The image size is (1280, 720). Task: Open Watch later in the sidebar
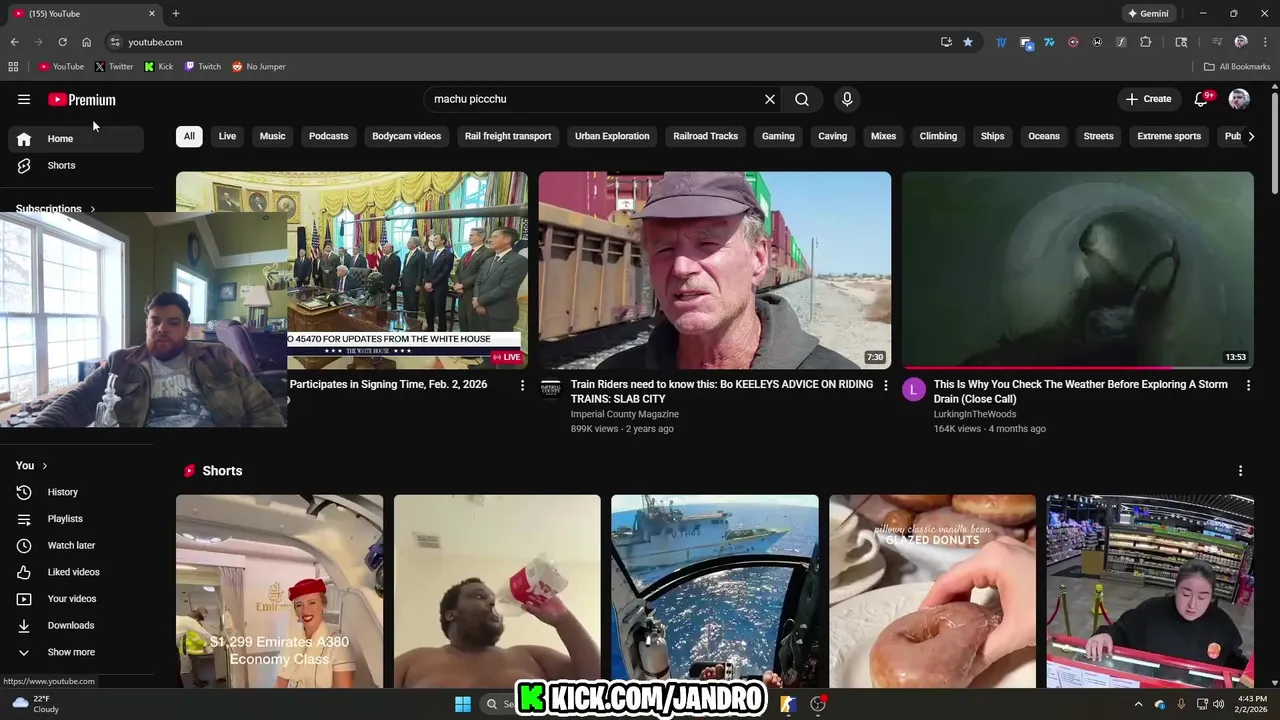pyautogui.click(x=76, y=545)
